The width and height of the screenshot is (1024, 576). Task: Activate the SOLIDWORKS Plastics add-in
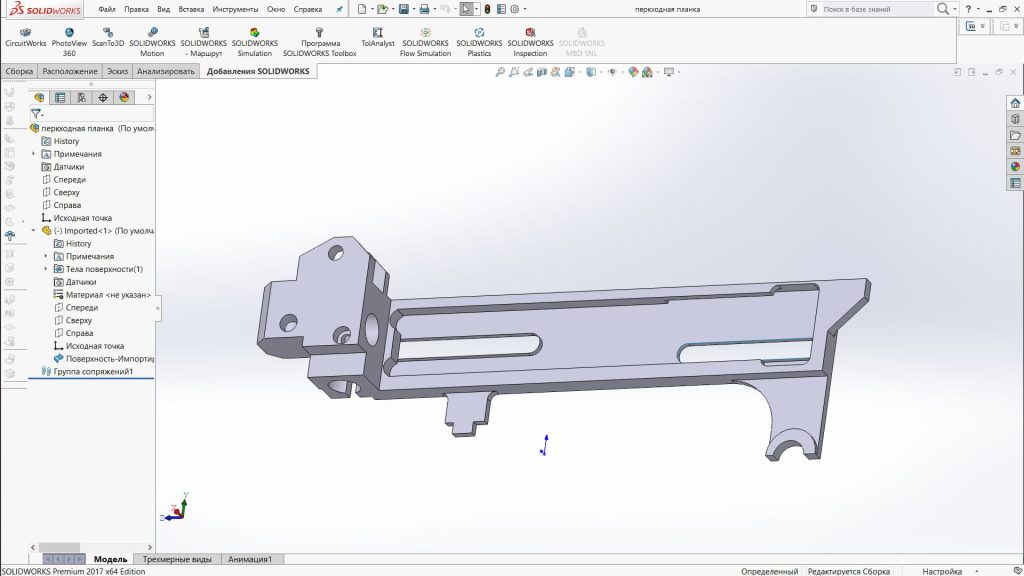[479, 42]
